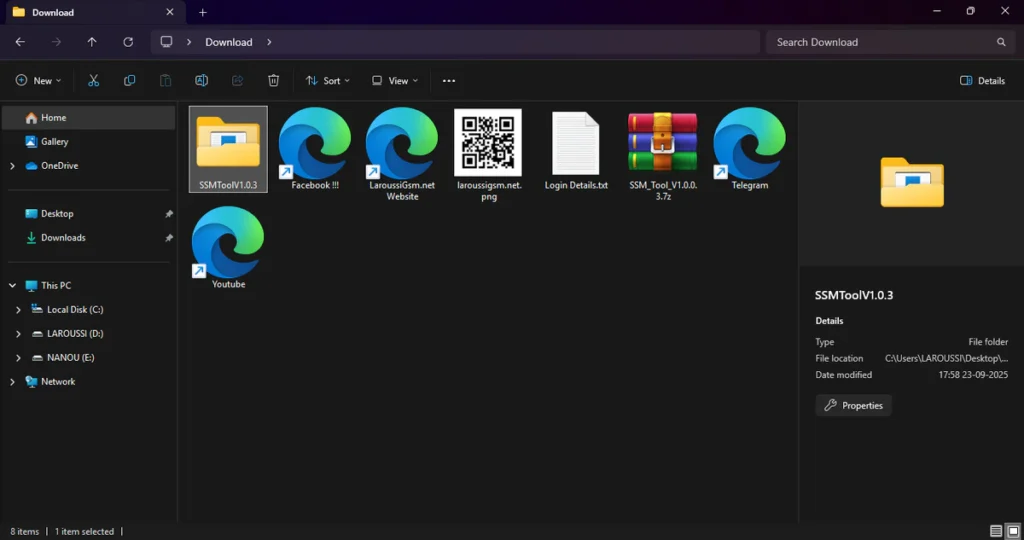Viewport: 1024px width, 540px height.
Task: Click the Rename icon in toolbar
Action: pos(201,80)
